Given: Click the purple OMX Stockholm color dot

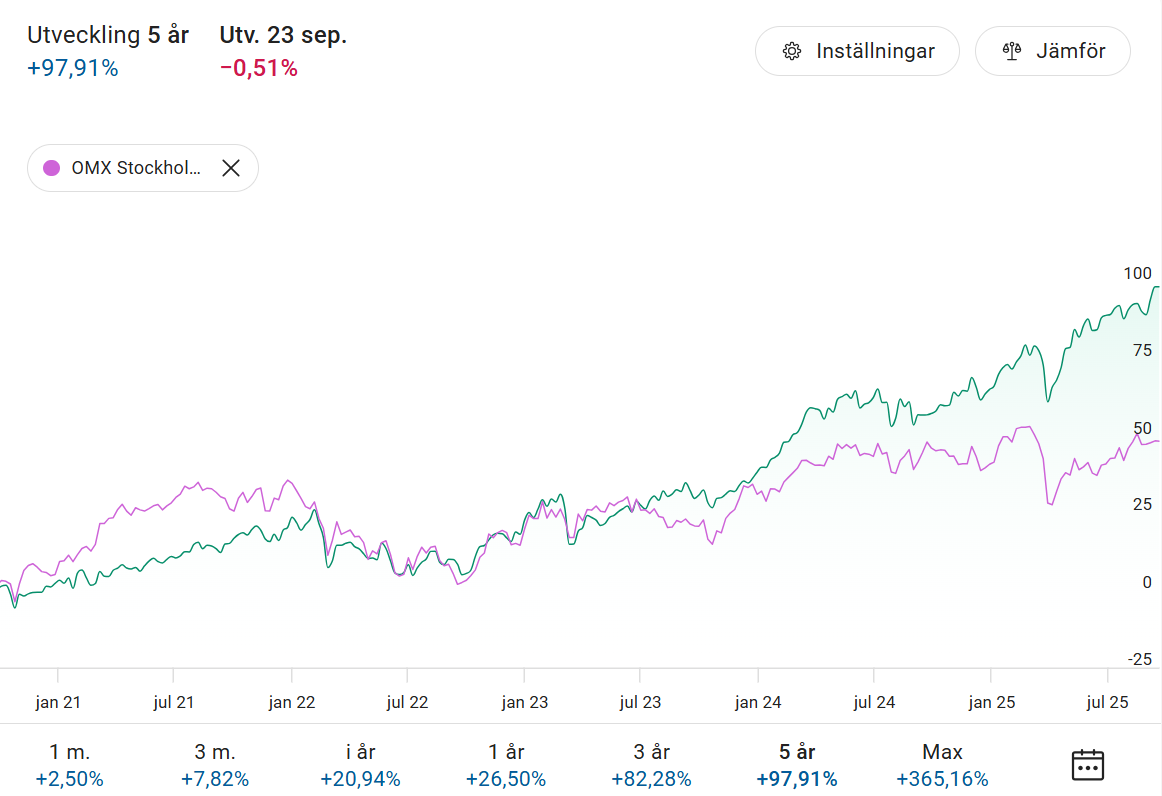Looking at the screenshot, I should point(51,168).
